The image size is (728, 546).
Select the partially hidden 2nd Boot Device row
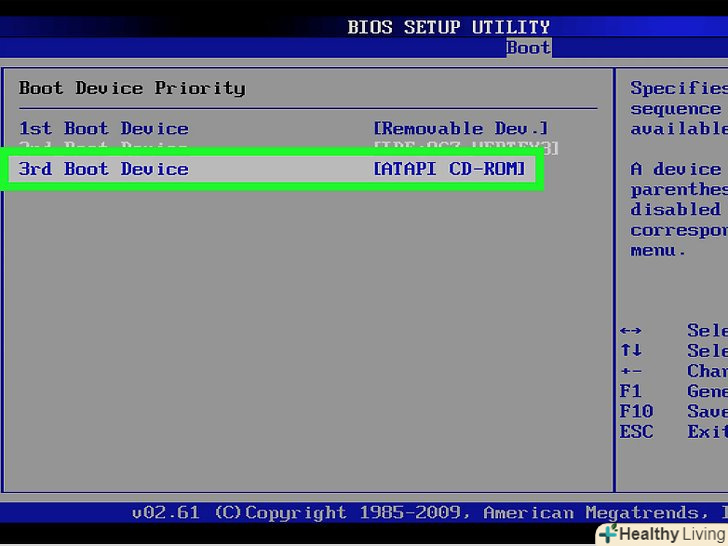[104, 147]
